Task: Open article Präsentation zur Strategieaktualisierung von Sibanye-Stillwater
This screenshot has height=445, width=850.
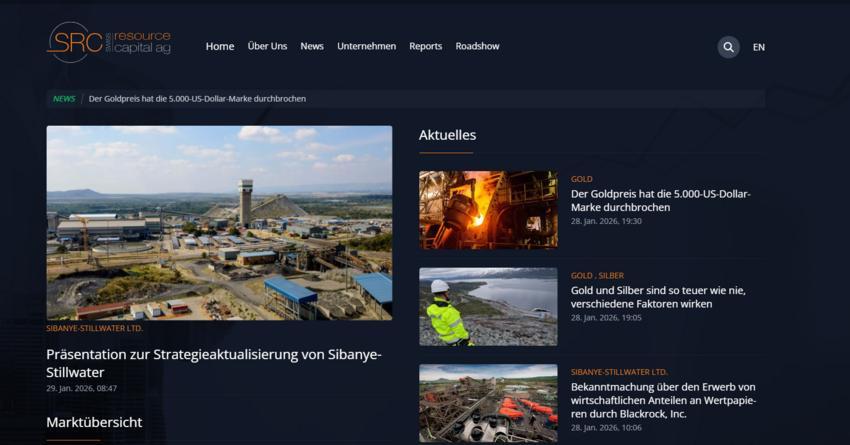Action: point(214,363)
